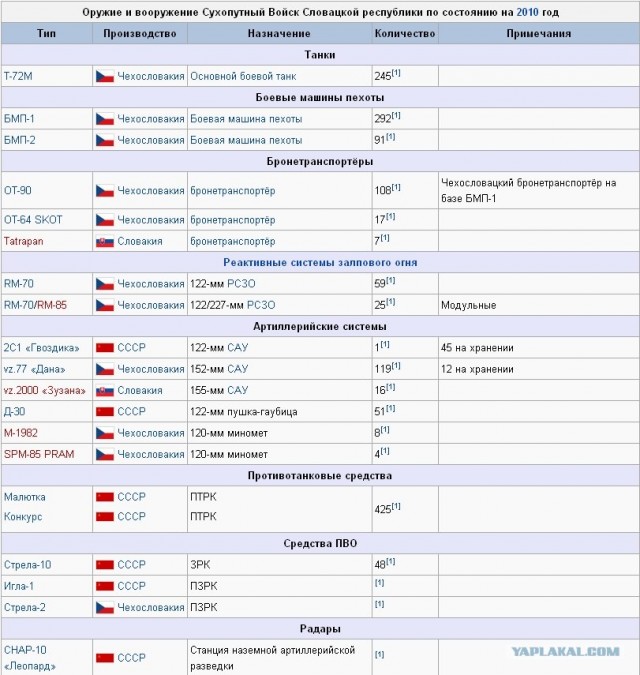640x675 pixels.
Task: Open the Малютка link
Action: [x=25, y=497]
